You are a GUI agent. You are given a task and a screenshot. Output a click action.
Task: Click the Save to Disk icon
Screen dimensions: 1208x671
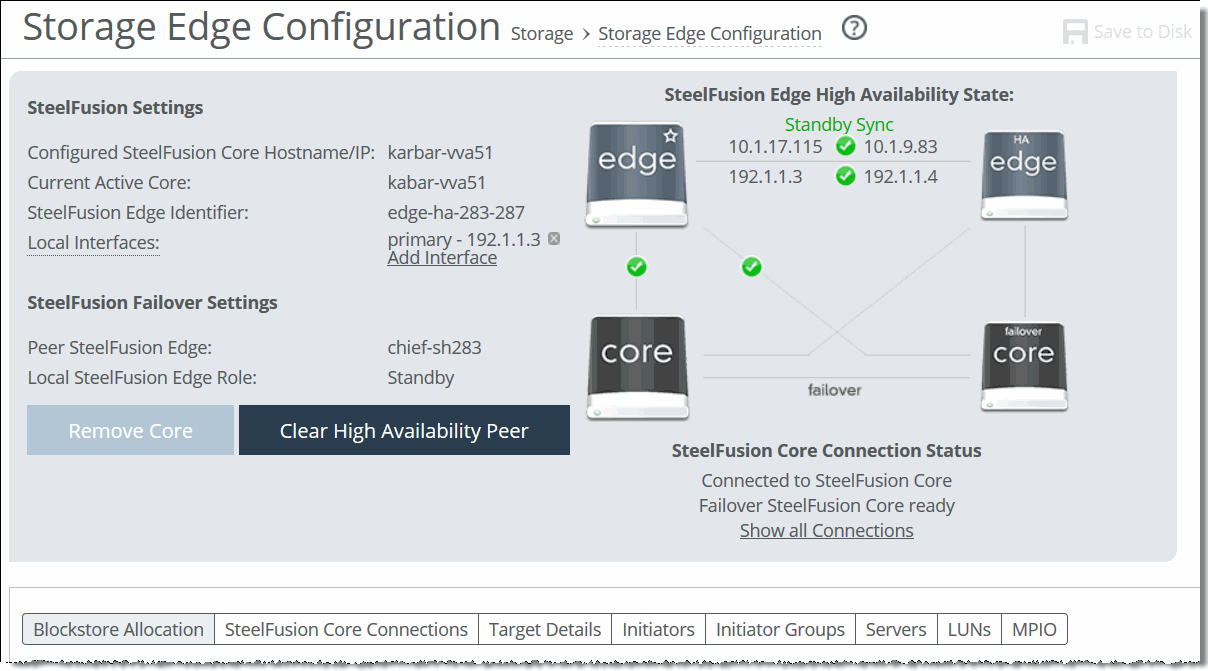click(x=1075, y=31)
